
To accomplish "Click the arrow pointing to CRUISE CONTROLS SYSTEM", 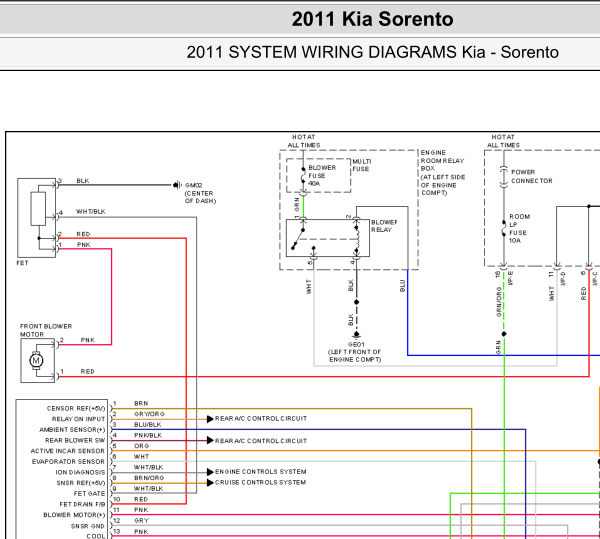I will 210,483.
